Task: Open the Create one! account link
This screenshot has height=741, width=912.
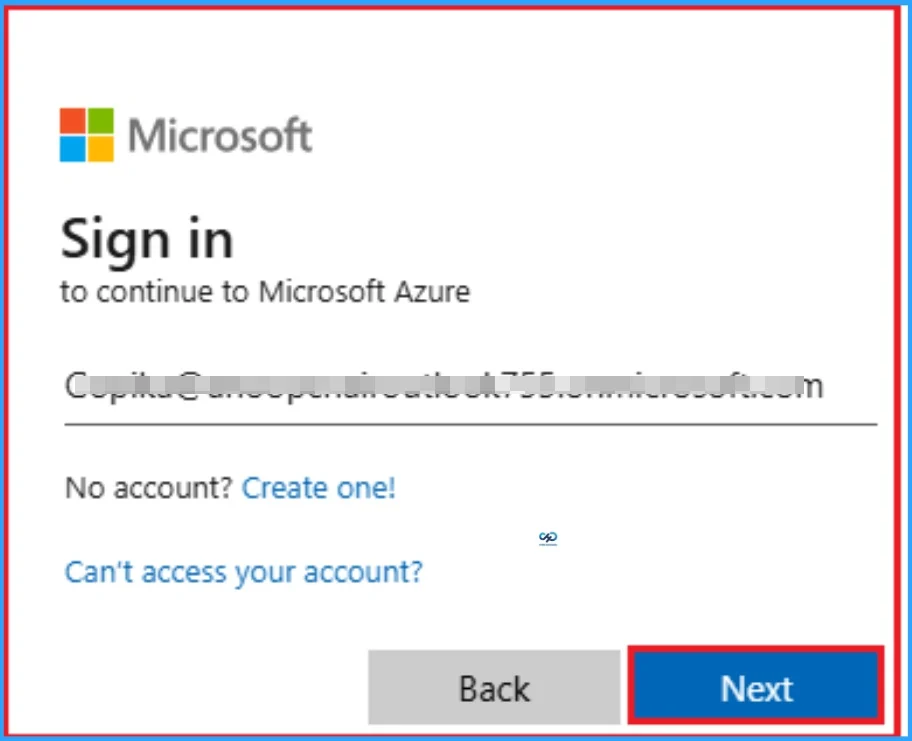Action: 319,489
